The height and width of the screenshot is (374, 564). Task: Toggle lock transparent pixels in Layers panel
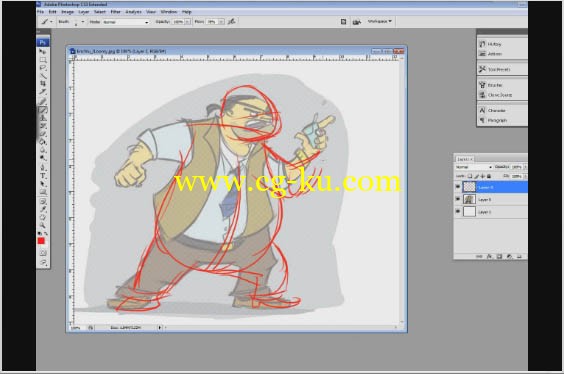click(470, 176)
